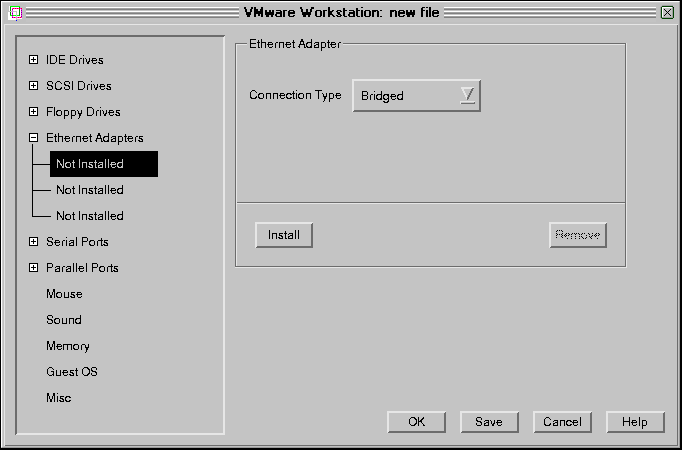
Task: Click the Save button
Action: pos(489,422)
